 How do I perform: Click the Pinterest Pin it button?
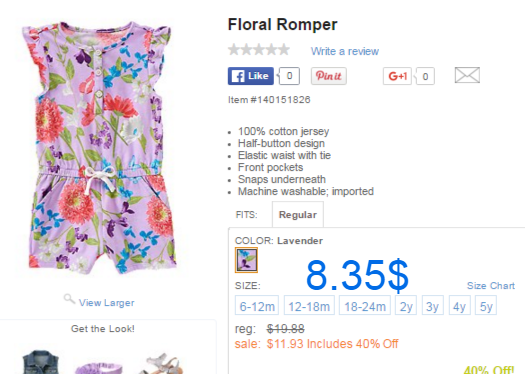[328, 76]
